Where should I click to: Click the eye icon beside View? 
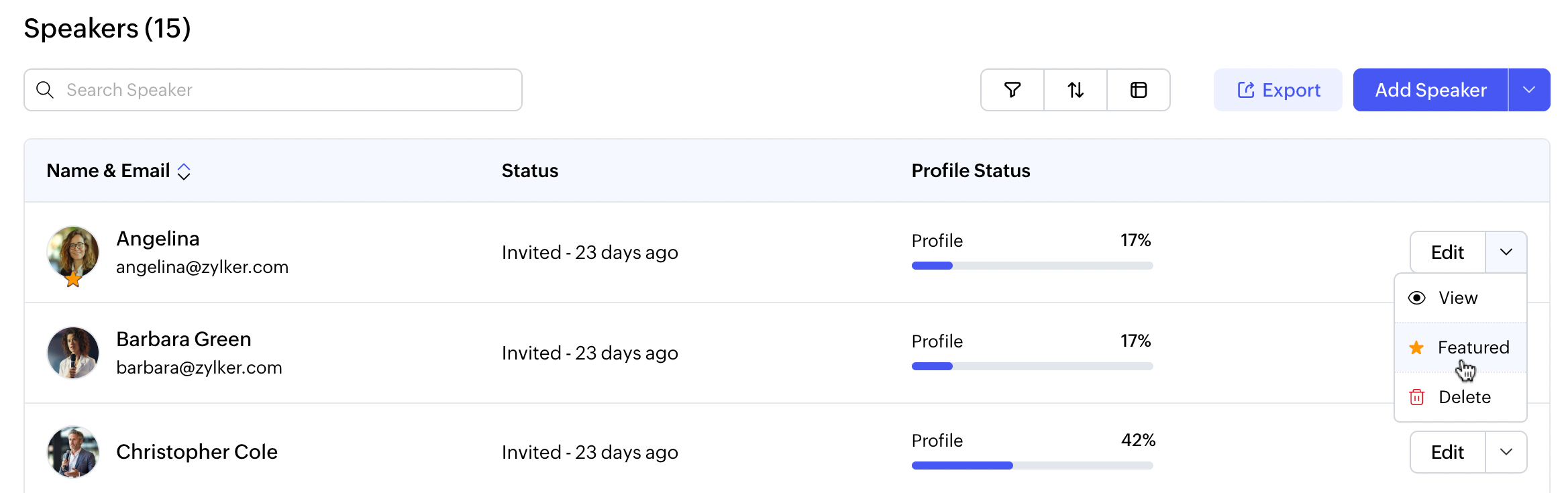[x=1416, y=298]
